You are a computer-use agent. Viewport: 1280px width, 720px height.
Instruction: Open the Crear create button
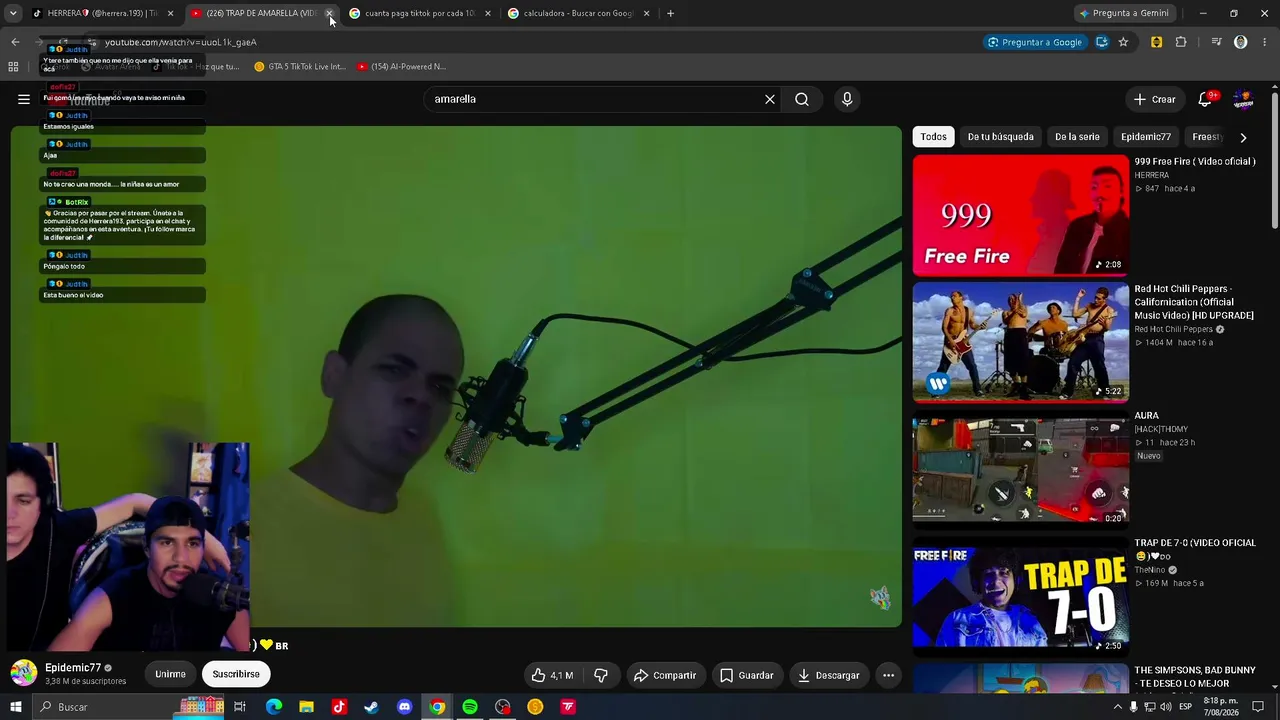click(1154, 99)
